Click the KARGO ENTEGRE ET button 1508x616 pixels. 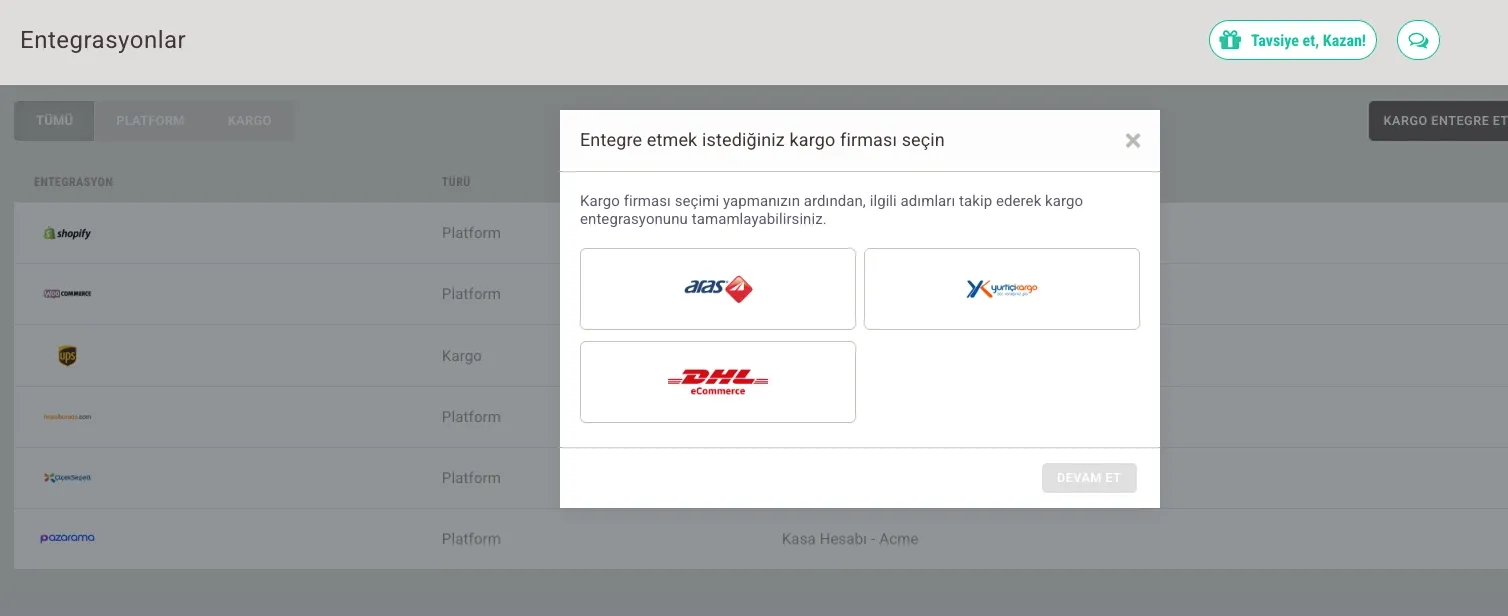tap(1440, 121)
